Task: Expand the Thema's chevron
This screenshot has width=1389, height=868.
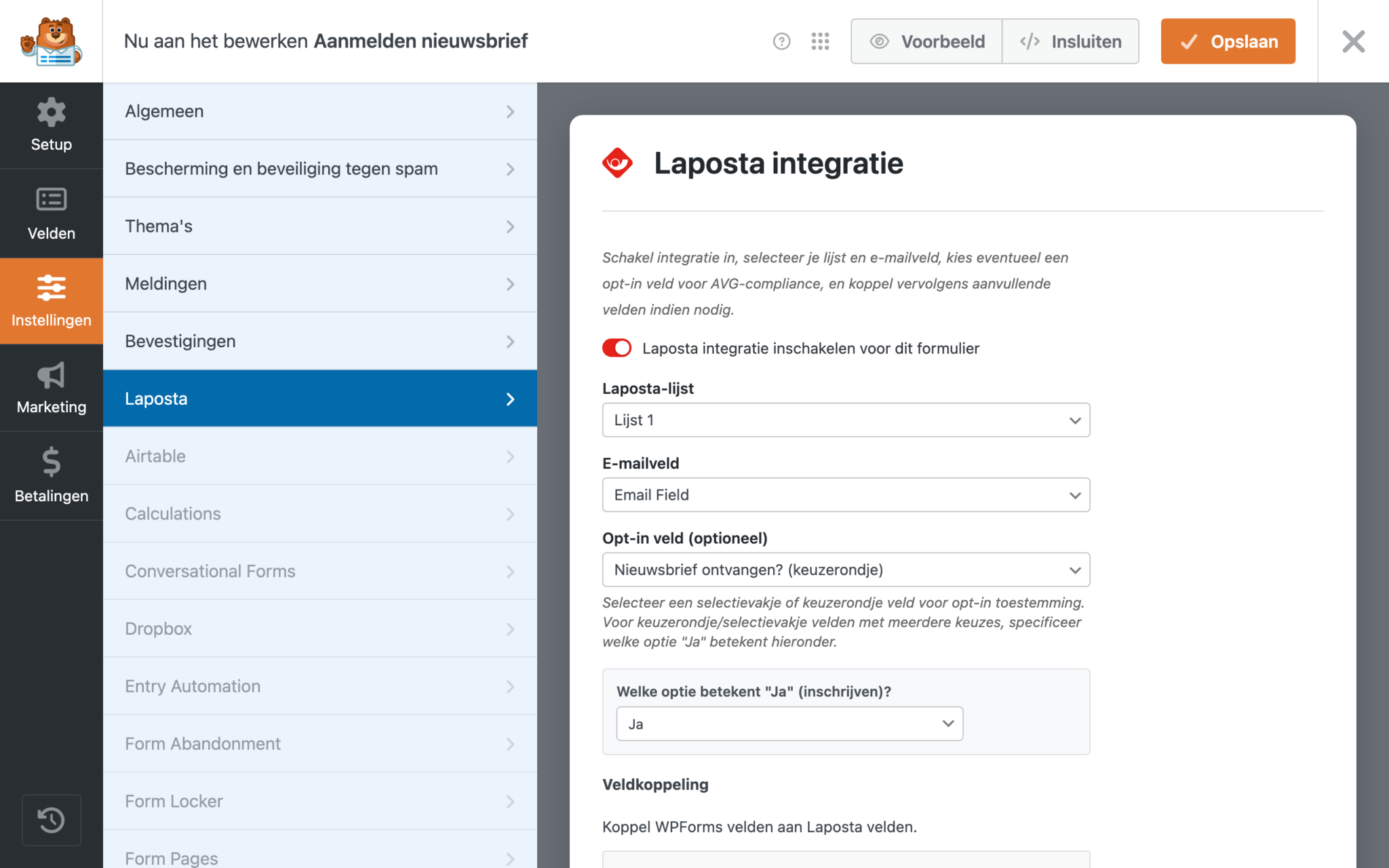Action: pyautogui.click(x=510, y=226)
